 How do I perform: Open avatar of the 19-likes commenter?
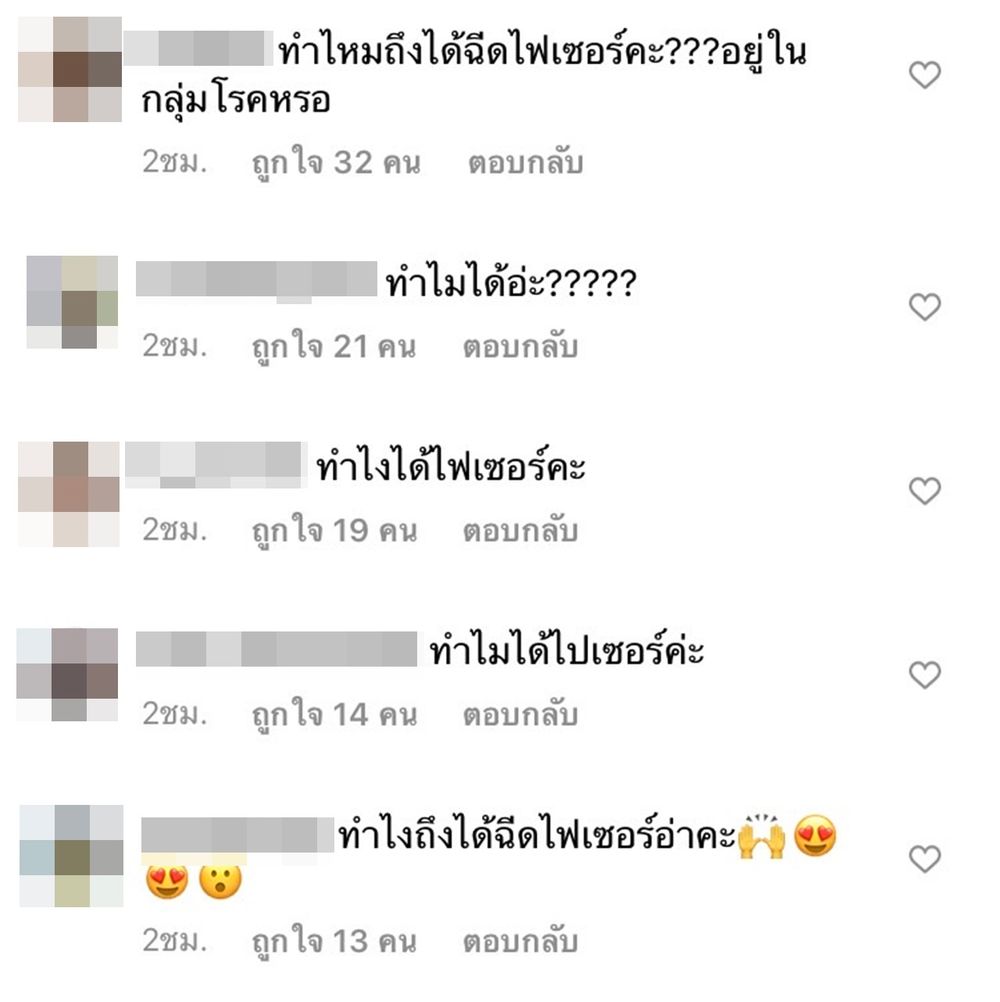[69, 494]
